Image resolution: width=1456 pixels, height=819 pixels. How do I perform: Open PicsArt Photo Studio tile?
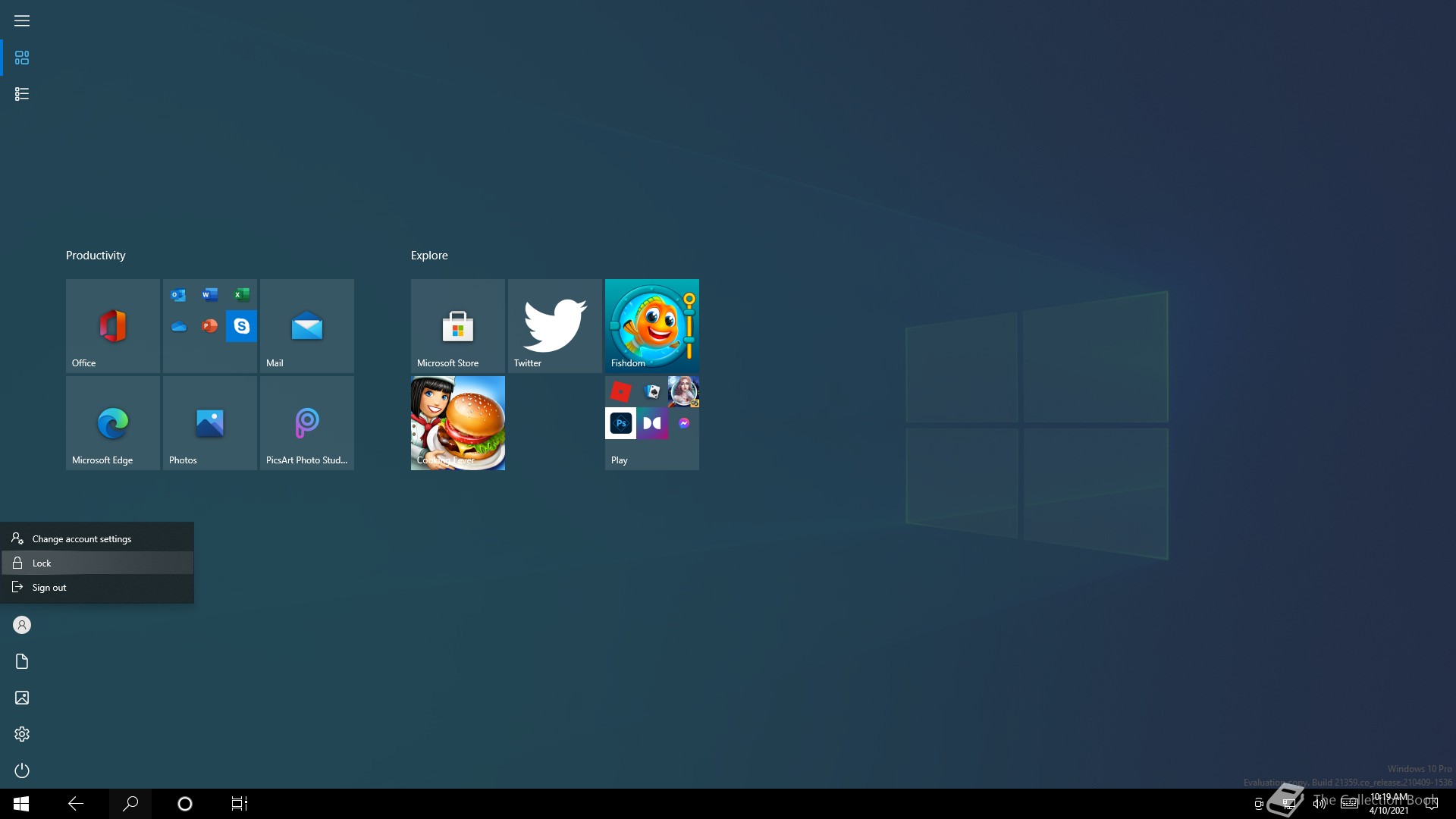(307, 423)
